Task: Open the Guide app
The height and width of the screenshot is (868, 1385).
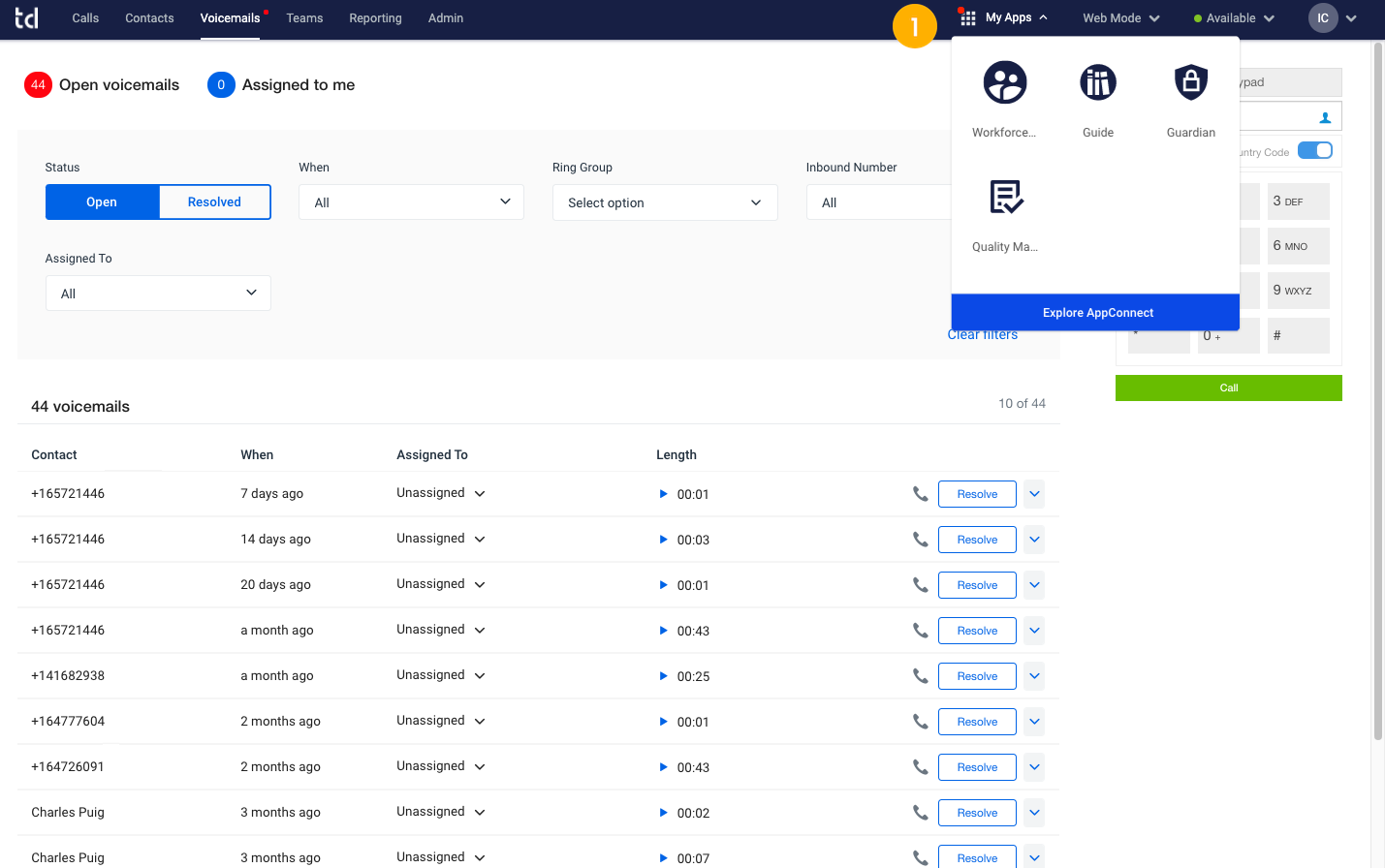Action: (1098, 82)
